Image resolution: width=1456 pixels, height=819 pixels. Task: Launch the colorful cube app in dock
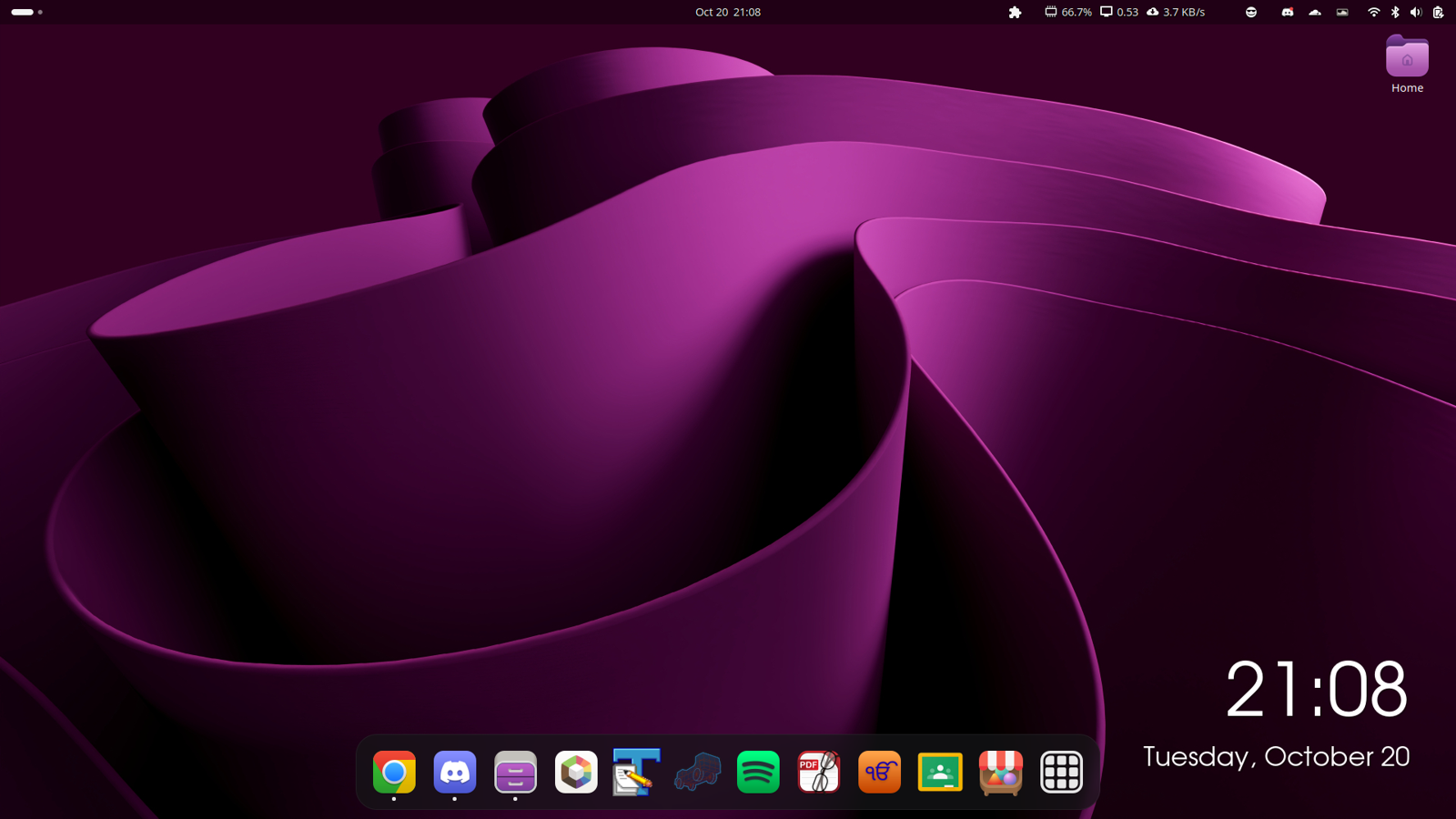click(576, 772)
